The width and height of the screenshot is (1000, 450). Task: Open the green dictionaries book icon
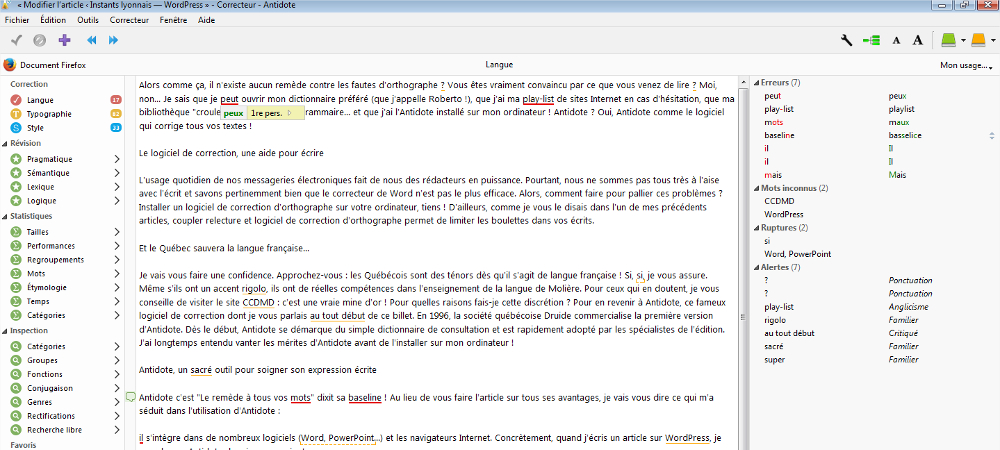[x=949, y=40]
